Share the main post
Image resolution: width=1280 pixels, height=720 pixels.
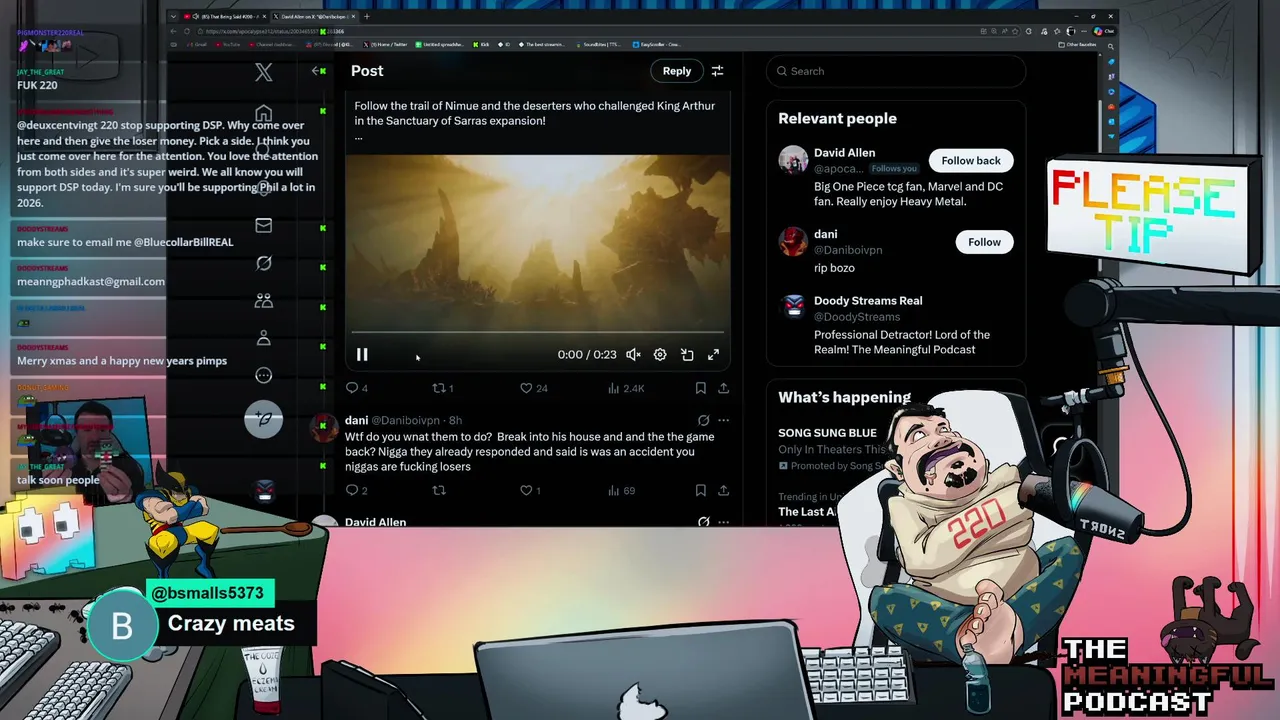click(723, 388)
